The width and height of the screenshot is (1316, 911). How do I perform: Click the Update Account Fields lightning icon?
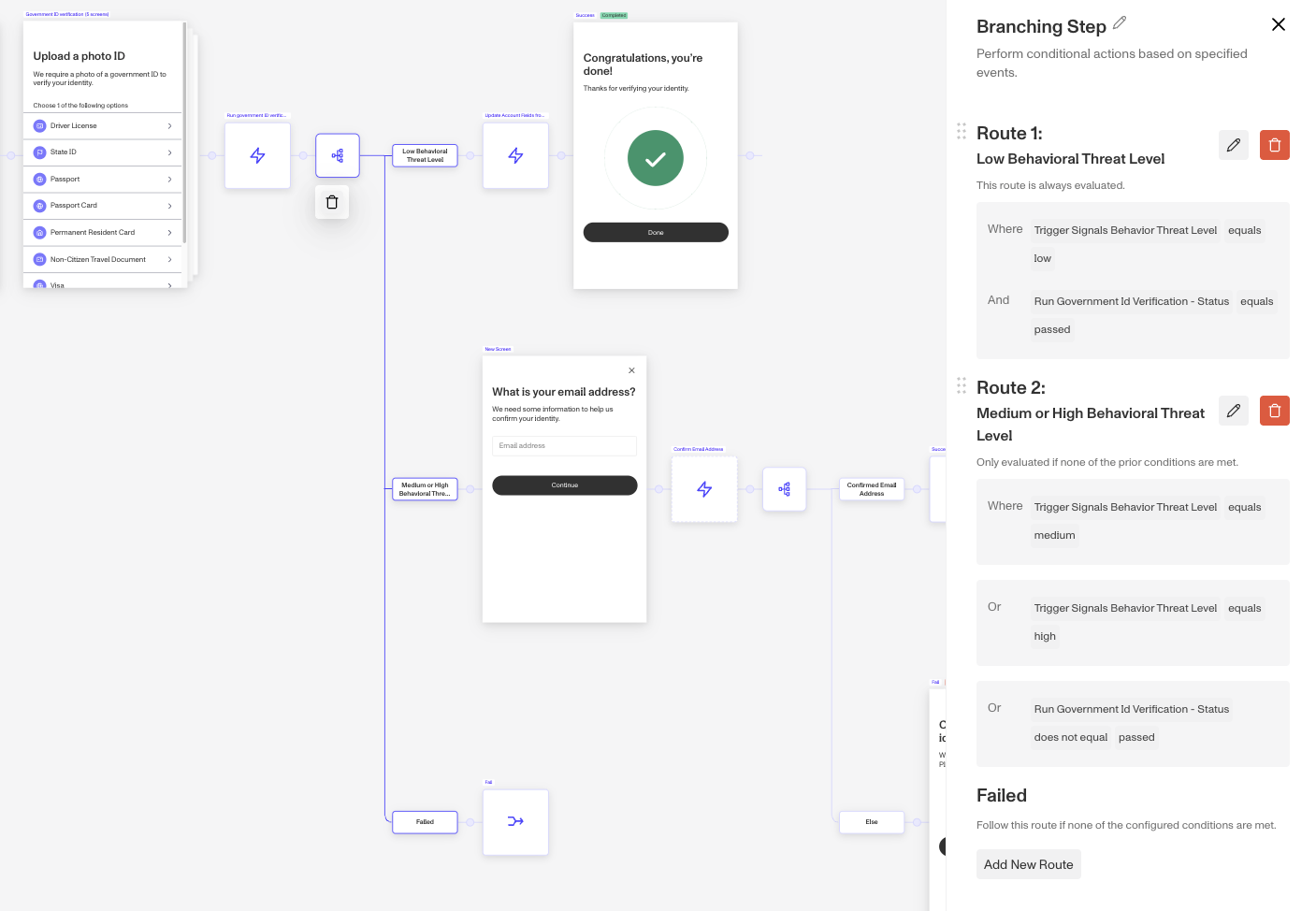coord(515,155)
